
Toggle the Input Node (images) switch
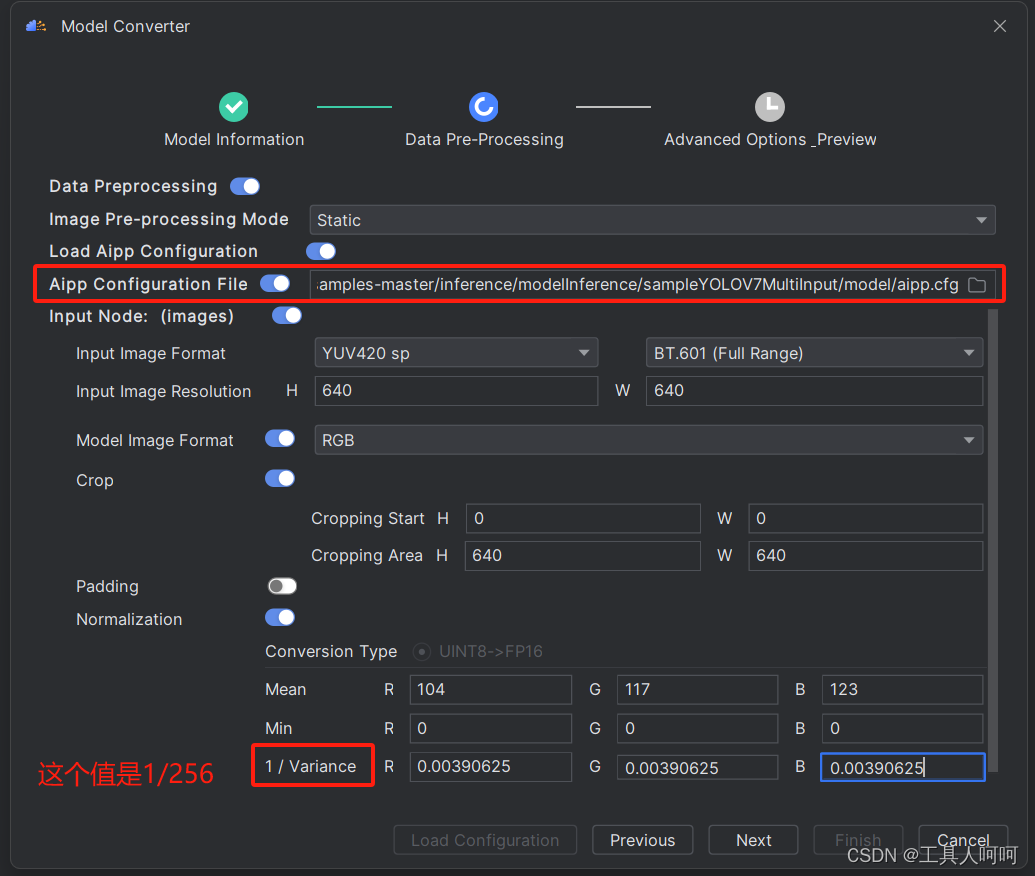[x=287, y=316]
